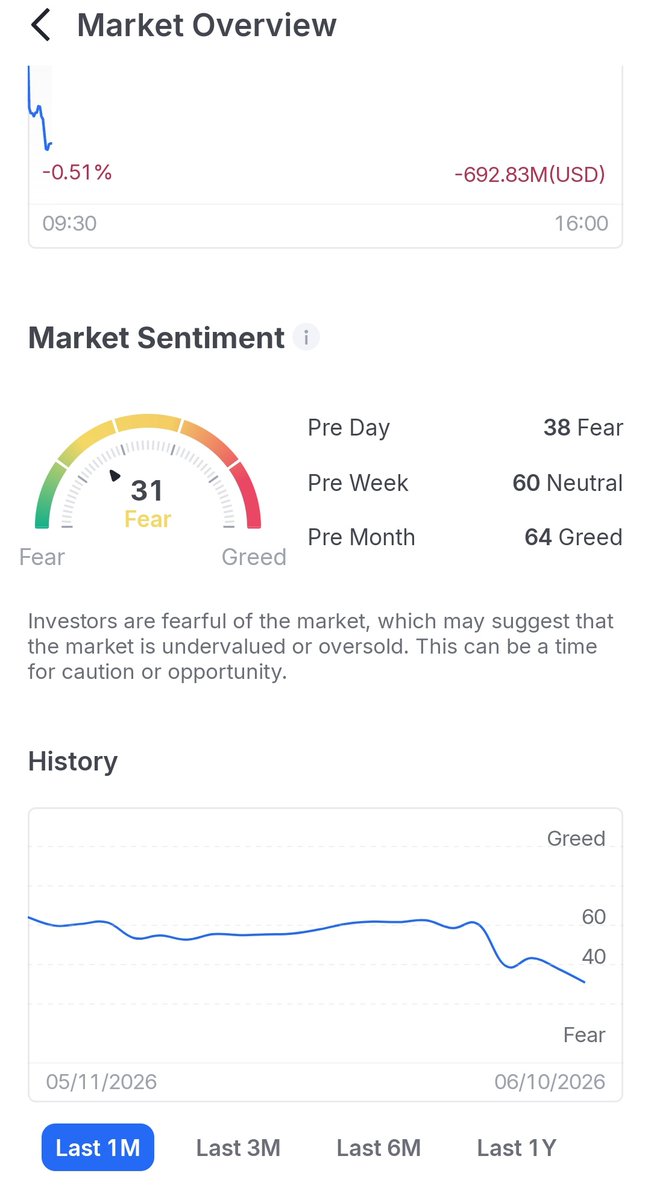
Task: Open the Market Sentiment info icon
Action: (306, 337)
